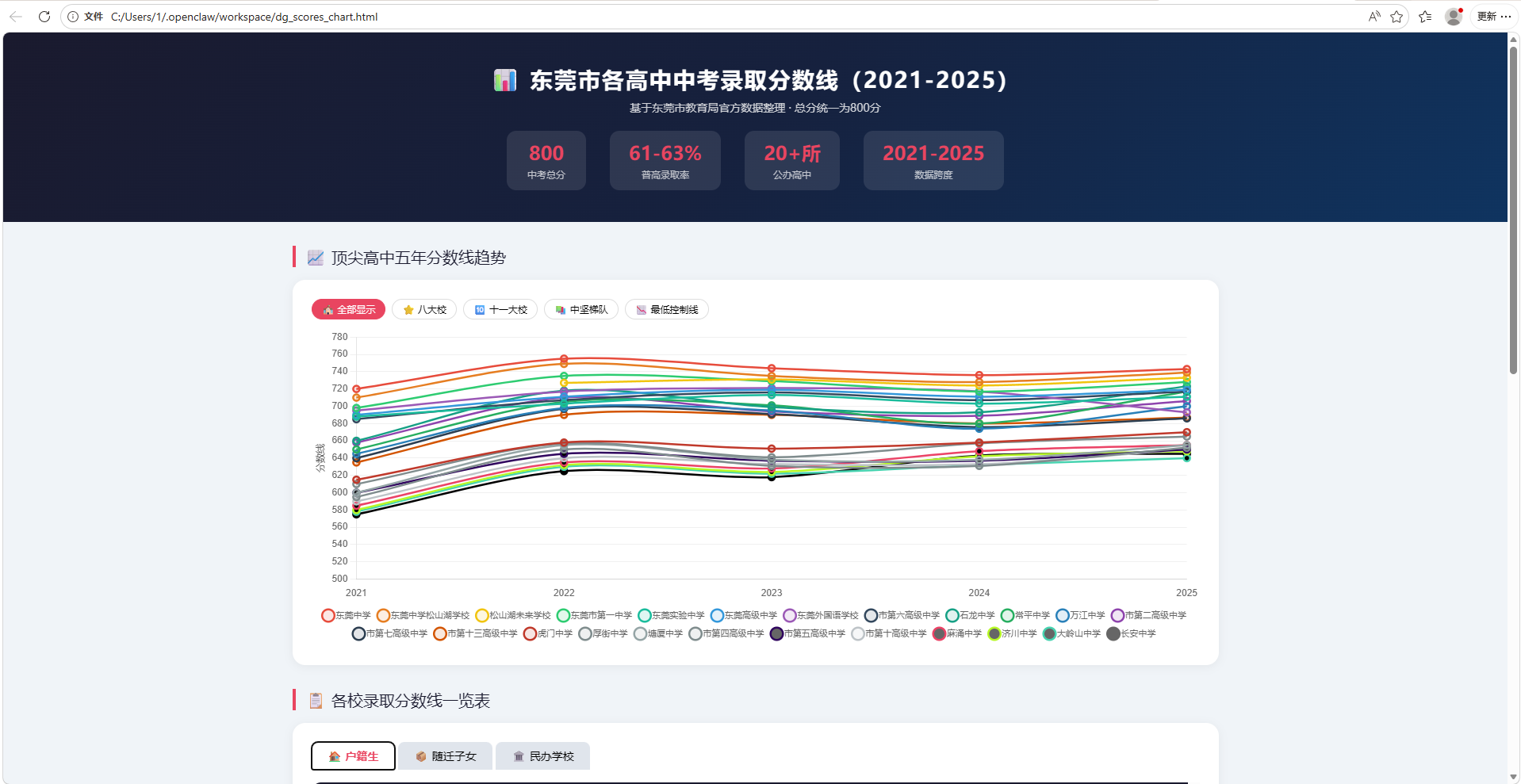Go back using the browser back arrow
Screen dimensions: 1521x784
pyautogui.click(x=16, y=17)
